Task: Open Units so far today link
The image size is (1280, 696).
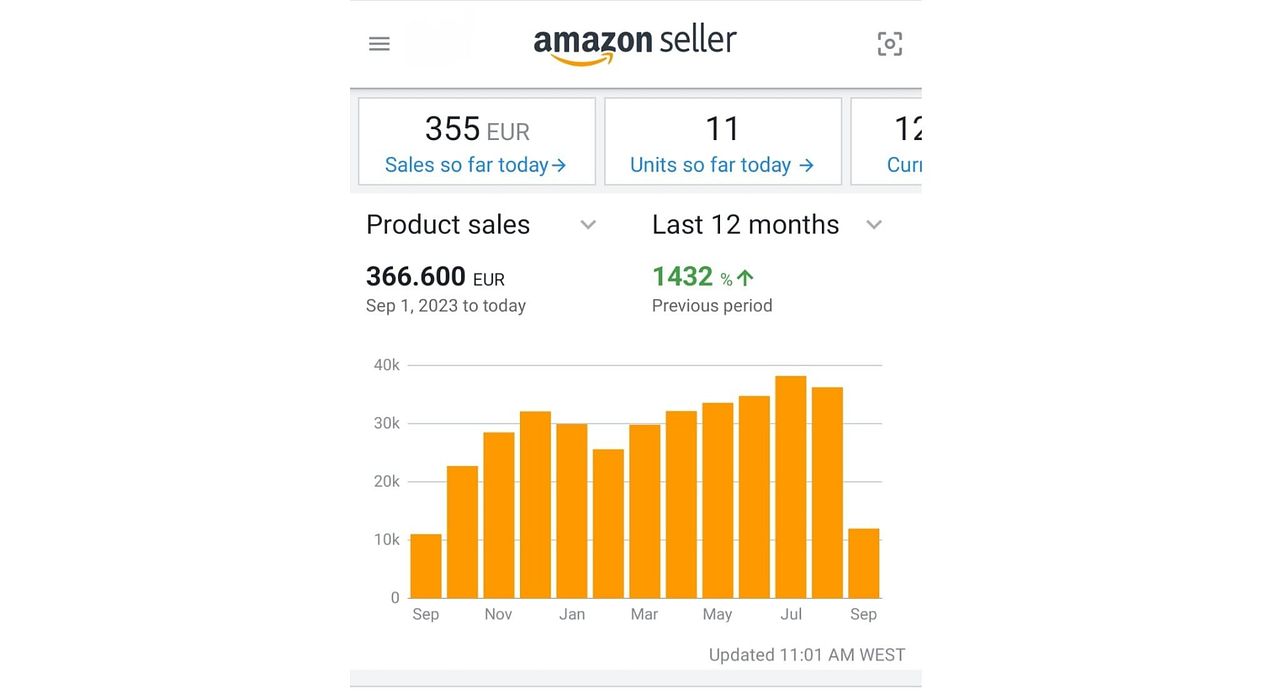Action: [x=722, y=165]
